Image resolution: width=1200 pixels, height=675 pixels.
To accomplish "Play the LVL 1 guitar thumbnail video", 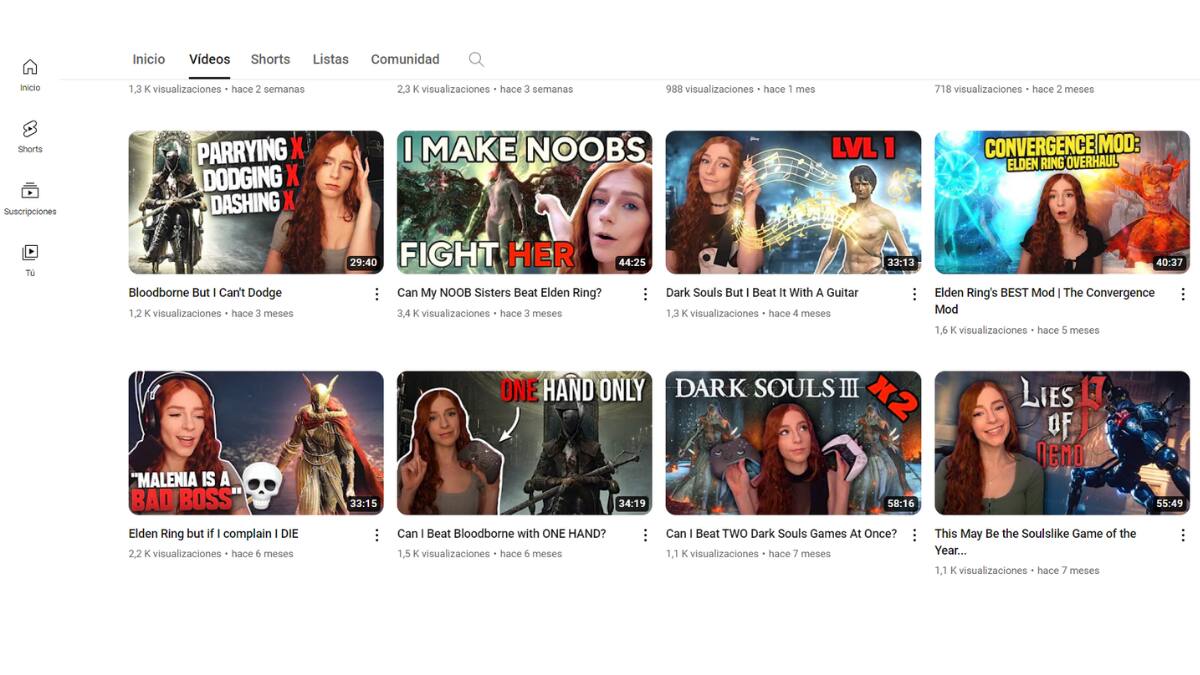I will 793,202.
